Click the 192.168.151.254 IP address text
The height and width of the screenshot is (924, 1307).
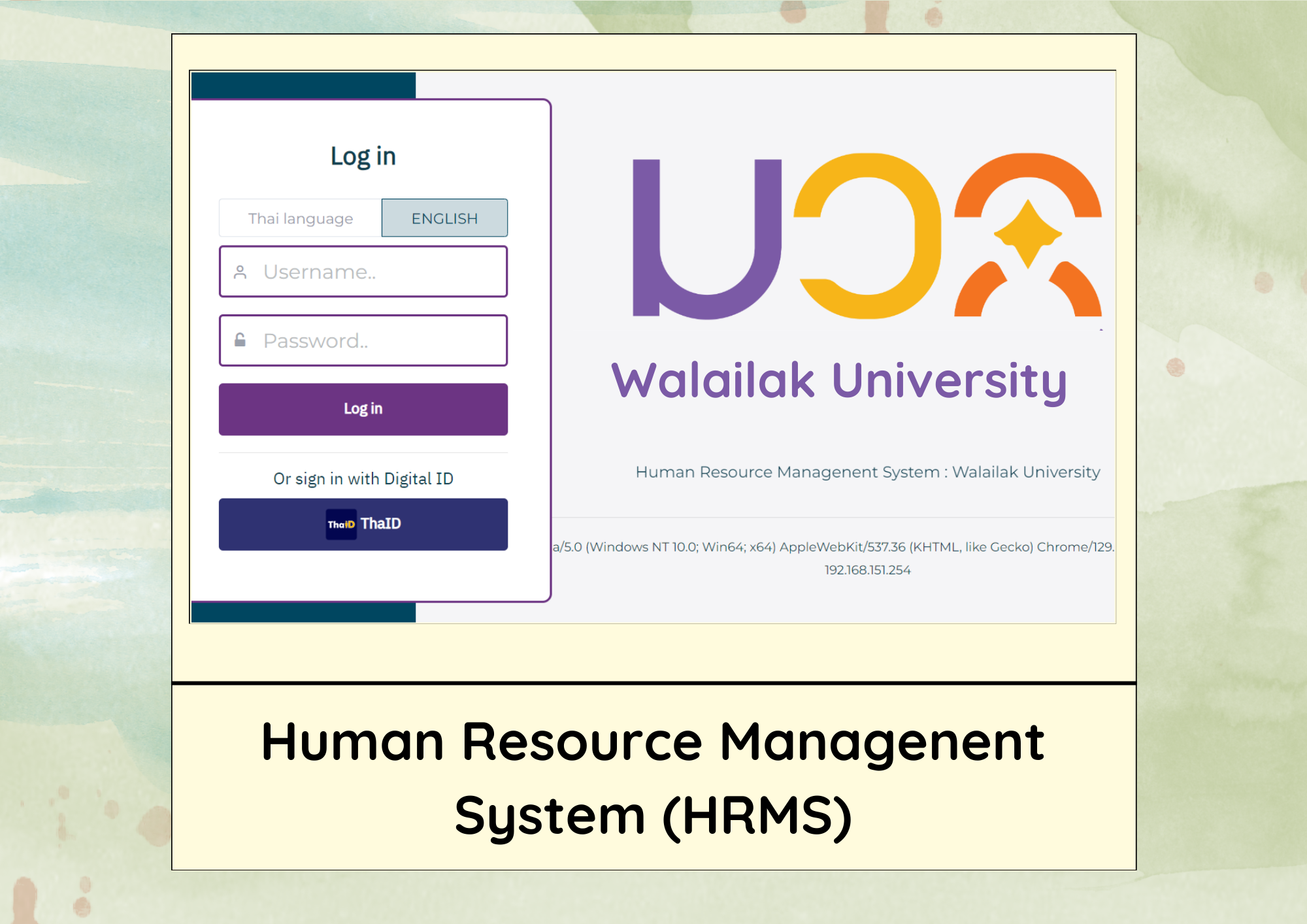point(867,570)
